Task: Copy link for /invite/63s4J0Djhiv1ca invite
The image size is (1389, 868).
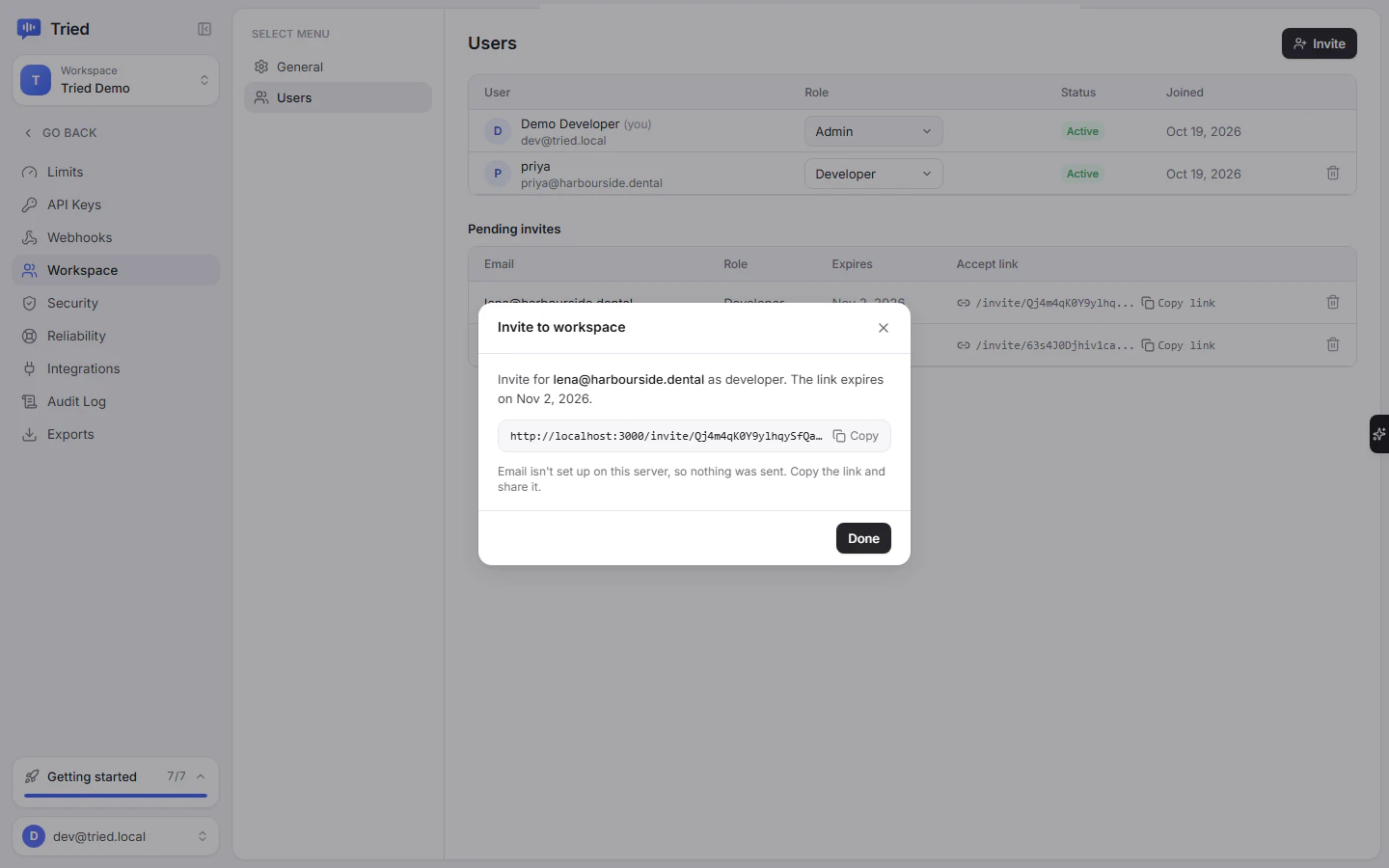Action: coord(1179,345)
